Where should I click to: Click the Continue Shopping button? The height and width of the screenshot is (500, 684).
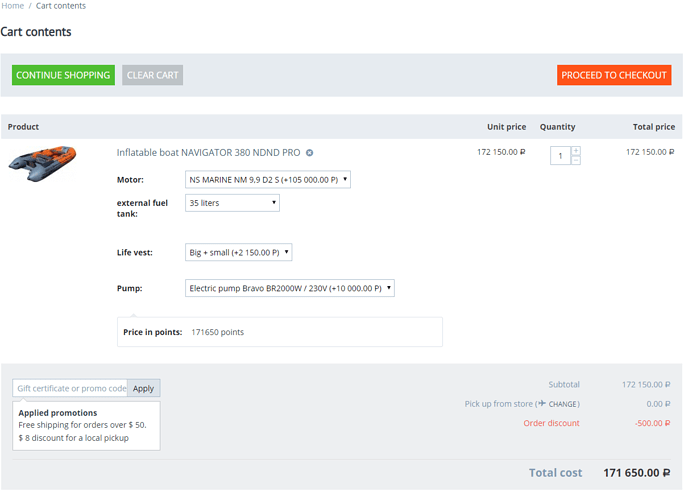pos(63,75)
